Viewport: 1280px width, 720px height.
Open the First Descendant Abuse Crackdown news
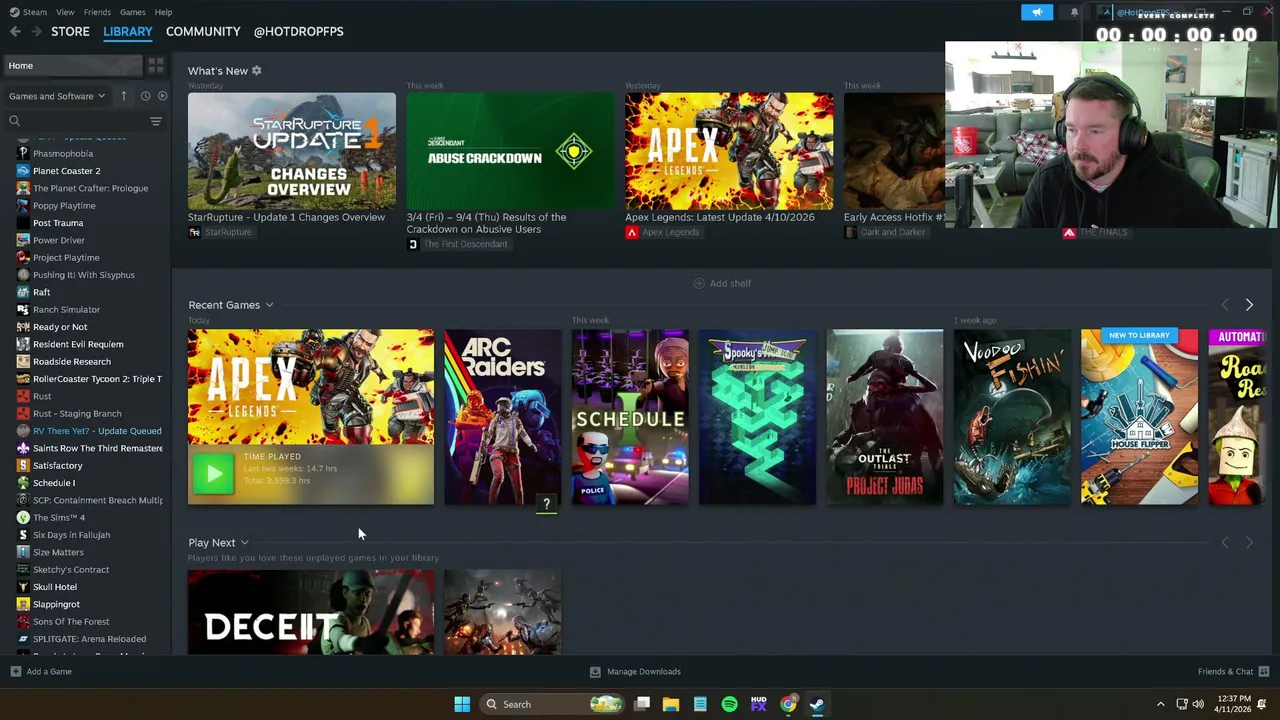510,151
